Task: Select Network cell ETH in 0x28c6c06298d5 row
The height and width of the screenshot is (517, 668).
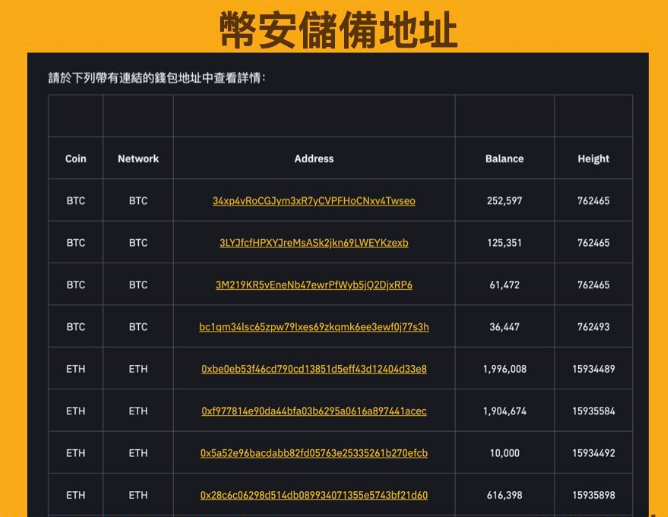Action: [138, 495]
